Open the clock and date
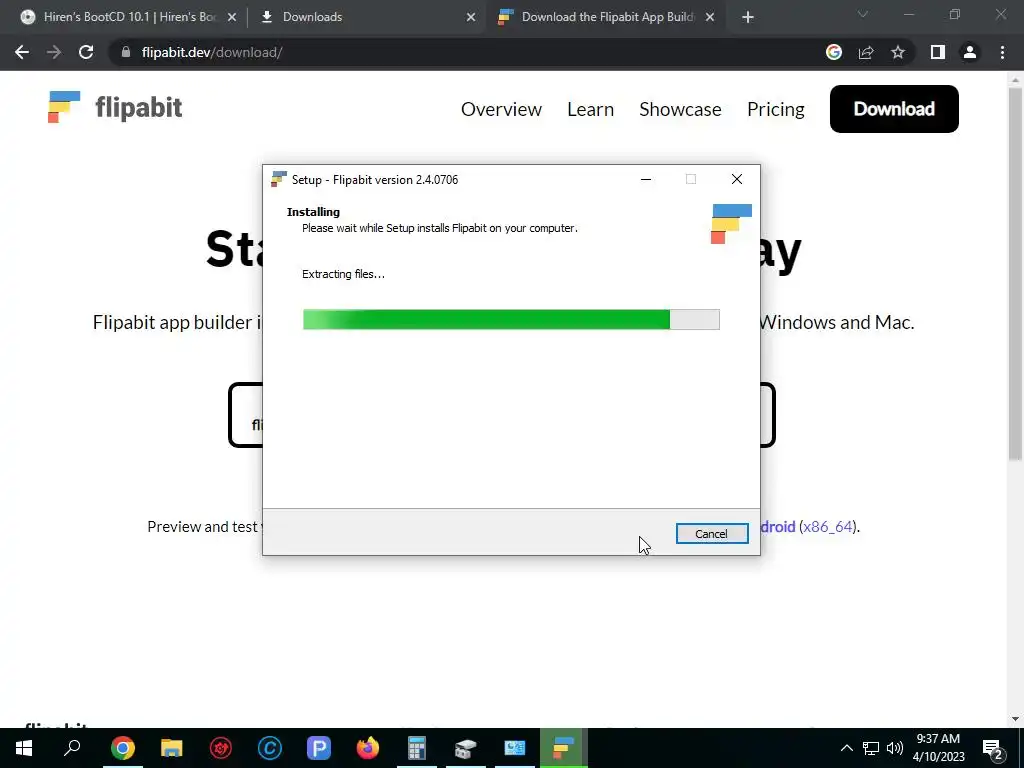The height and width of the screenshot is (768, 1024). pyautogui.click(x=938, y=748)
